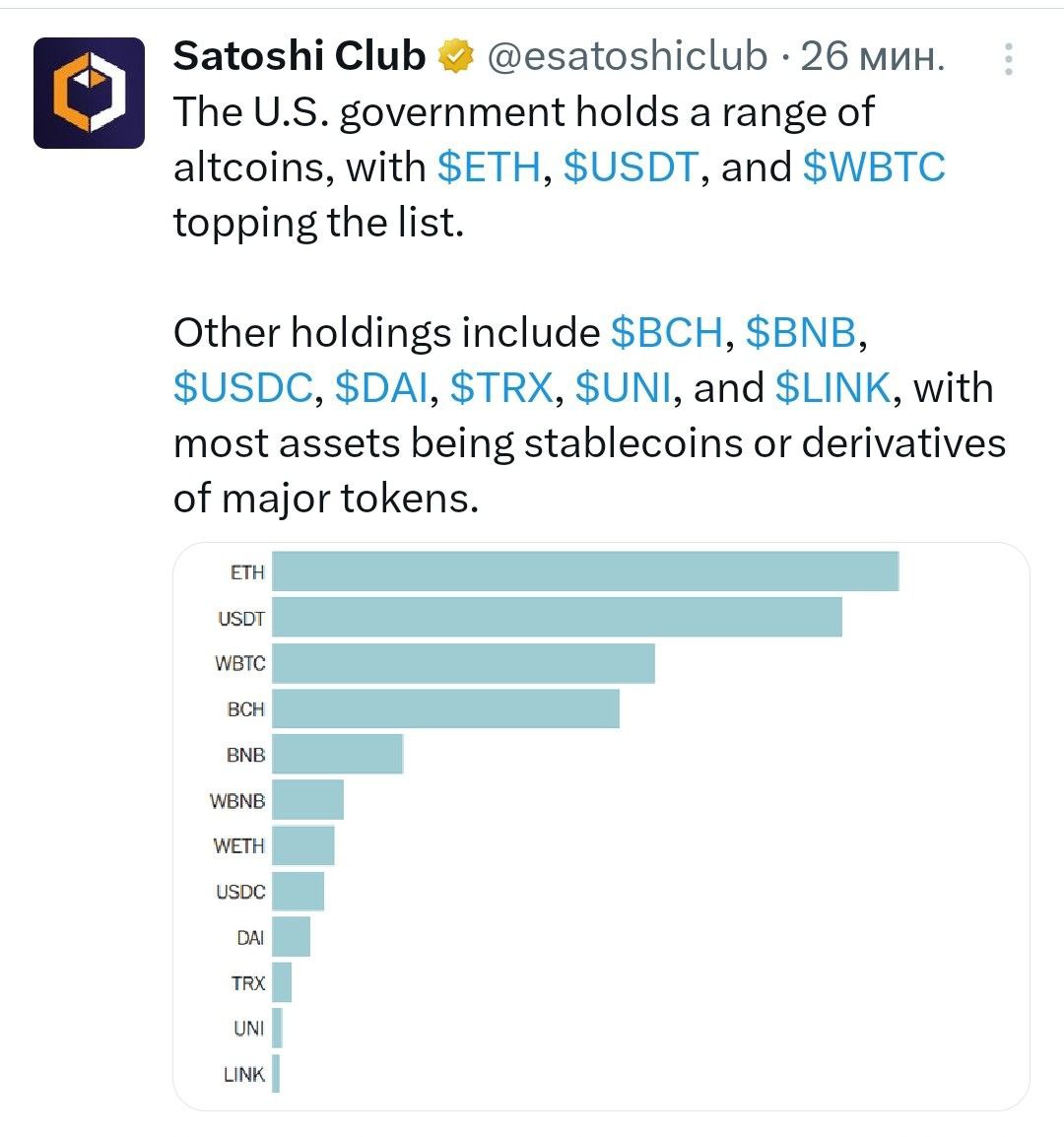Viewport: 1064px width, 1137px height.
Task: Click the WBNB label in the chart
Action: tap(237, 801)
